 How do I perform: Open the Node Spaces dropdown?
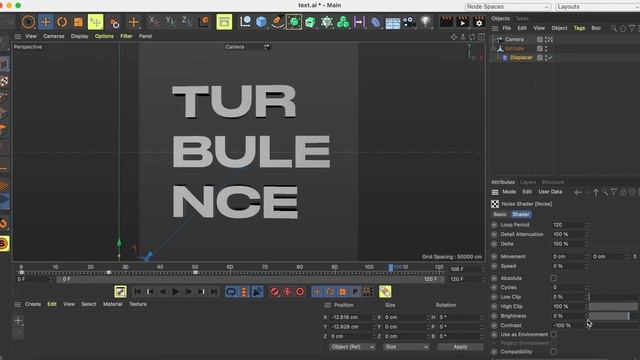point(508,7)
